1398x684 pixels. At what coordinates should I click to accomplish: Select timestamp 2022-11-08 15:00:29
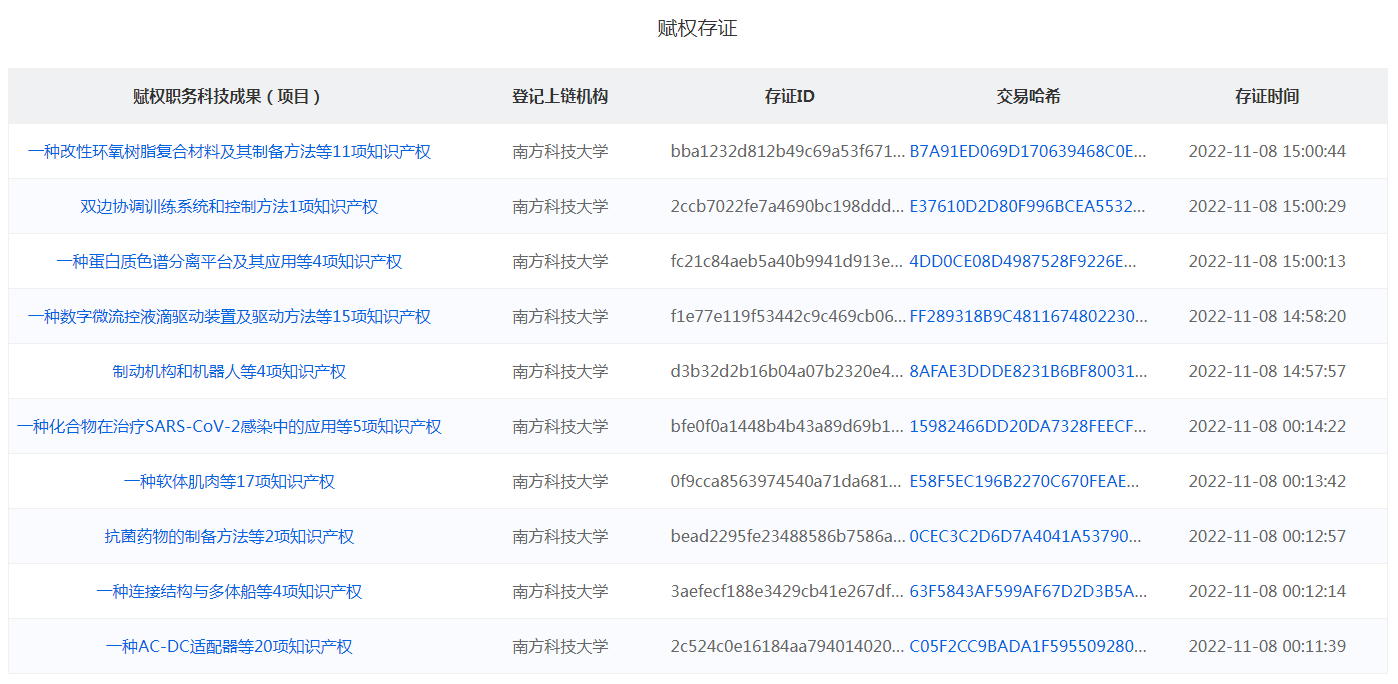pos(1267,207)
